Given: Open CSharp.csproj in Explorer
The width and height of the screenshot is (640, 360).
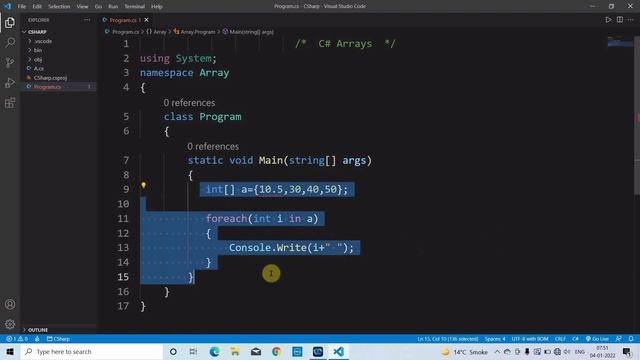Looking at the screenshot, I should [x=58, y=78].
